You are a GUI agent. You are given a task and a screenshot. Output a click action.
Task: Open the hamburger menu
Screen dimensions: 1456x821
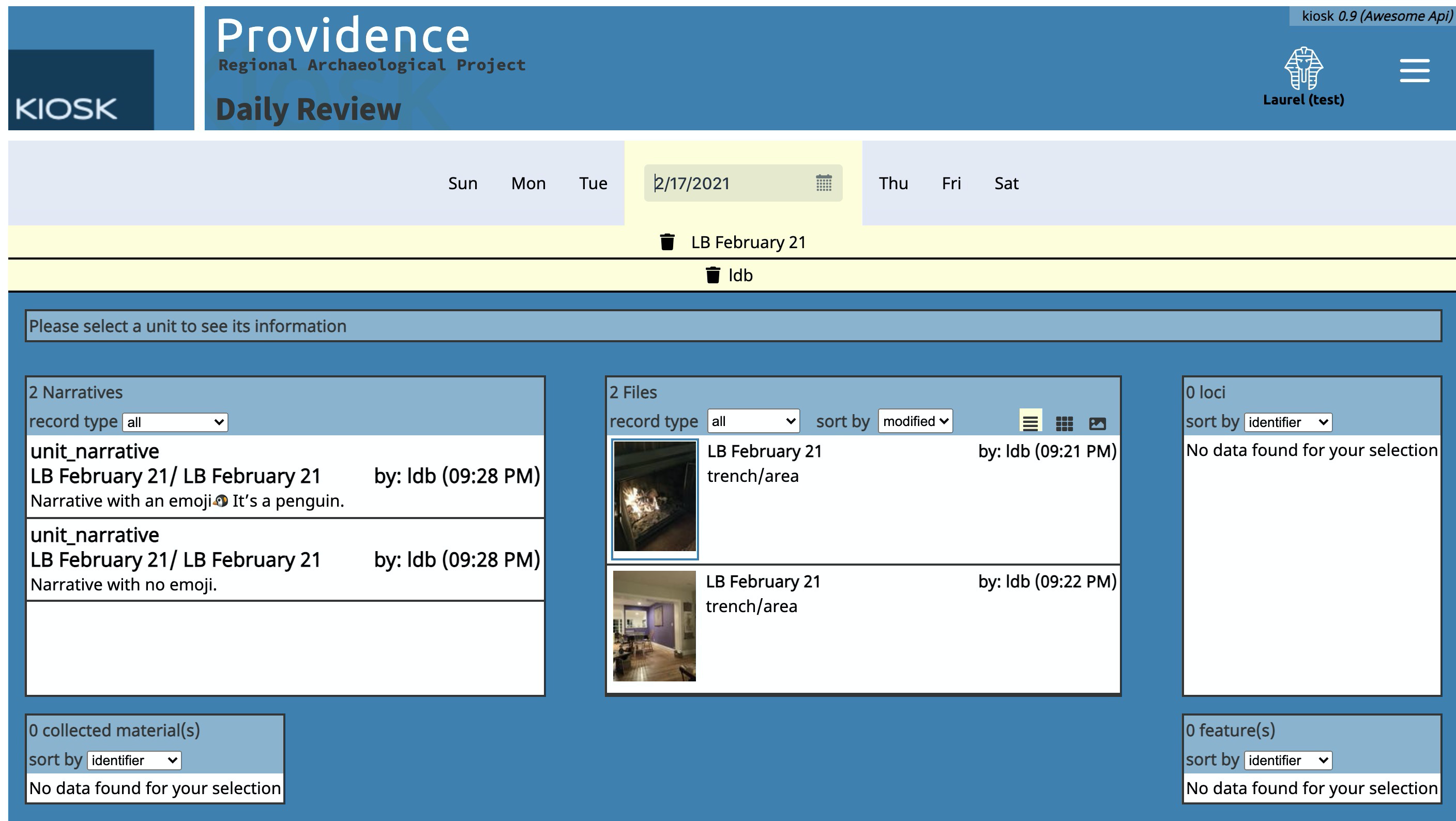1414,71
